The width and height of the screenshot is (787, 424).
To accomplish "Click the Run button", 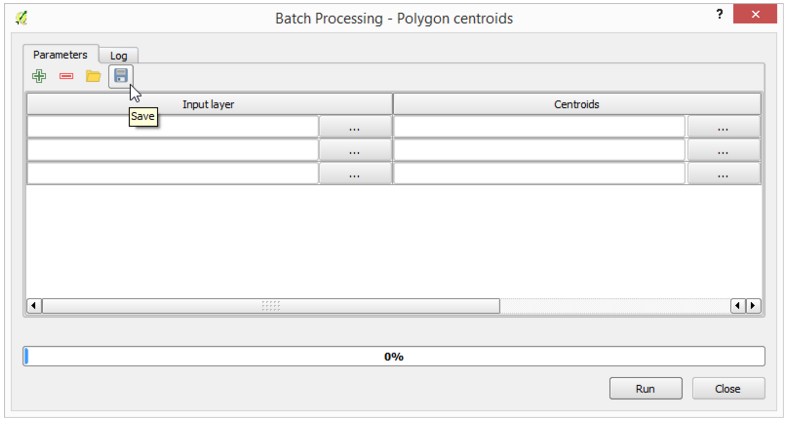I will point(645,388).
